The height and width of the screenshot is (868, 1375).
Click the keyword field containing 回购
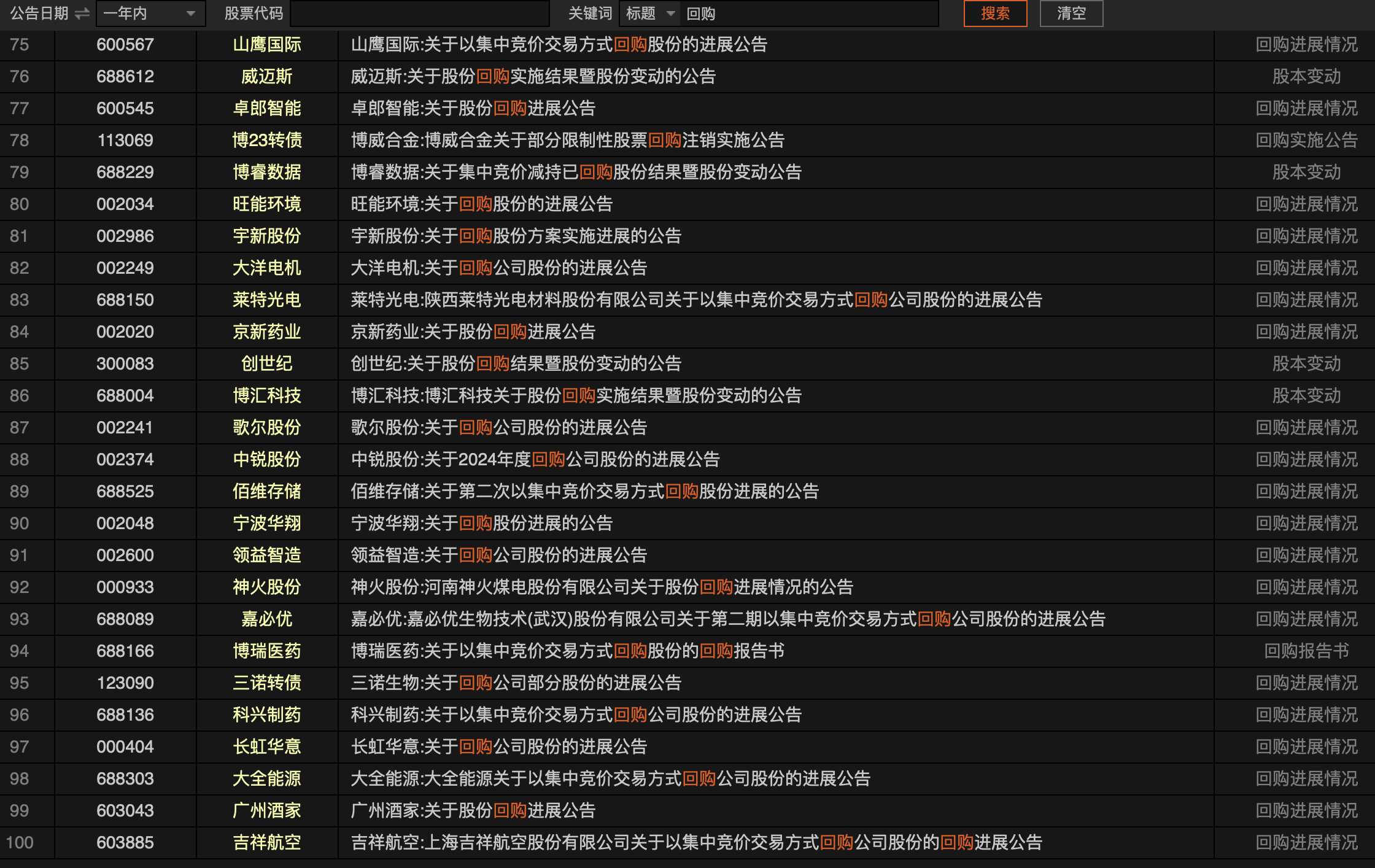point(810,14)
